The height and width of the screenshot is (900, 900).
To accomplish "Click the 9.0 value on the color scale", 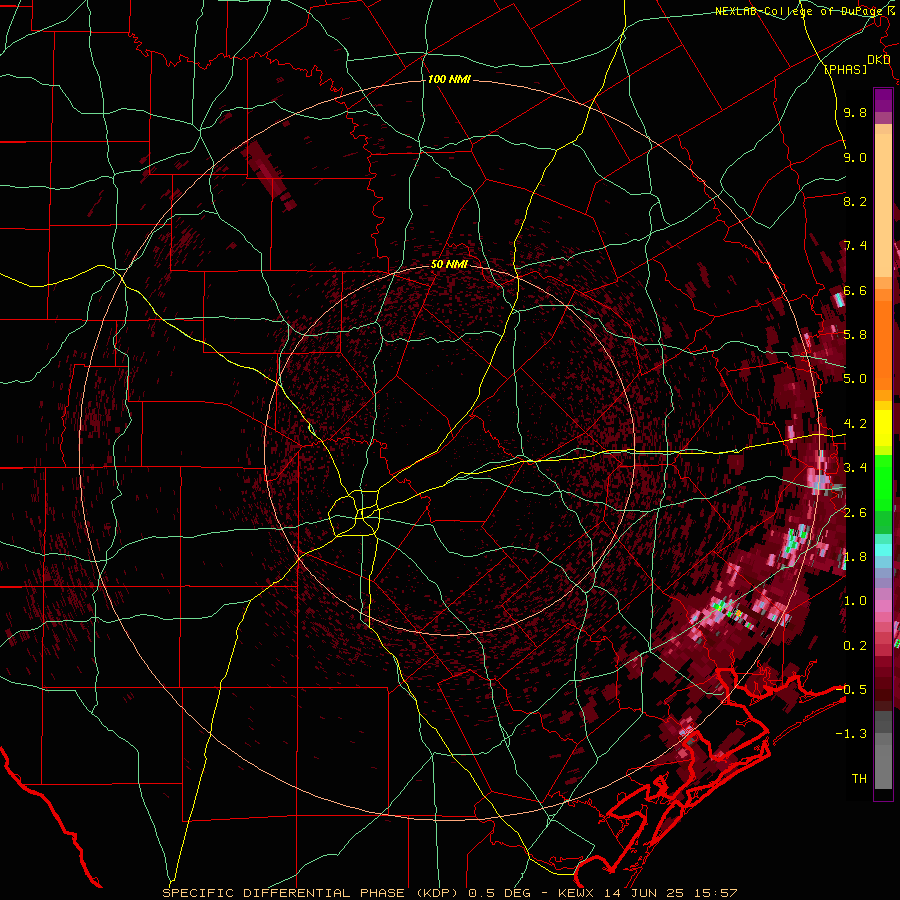I will coord(855,157).
